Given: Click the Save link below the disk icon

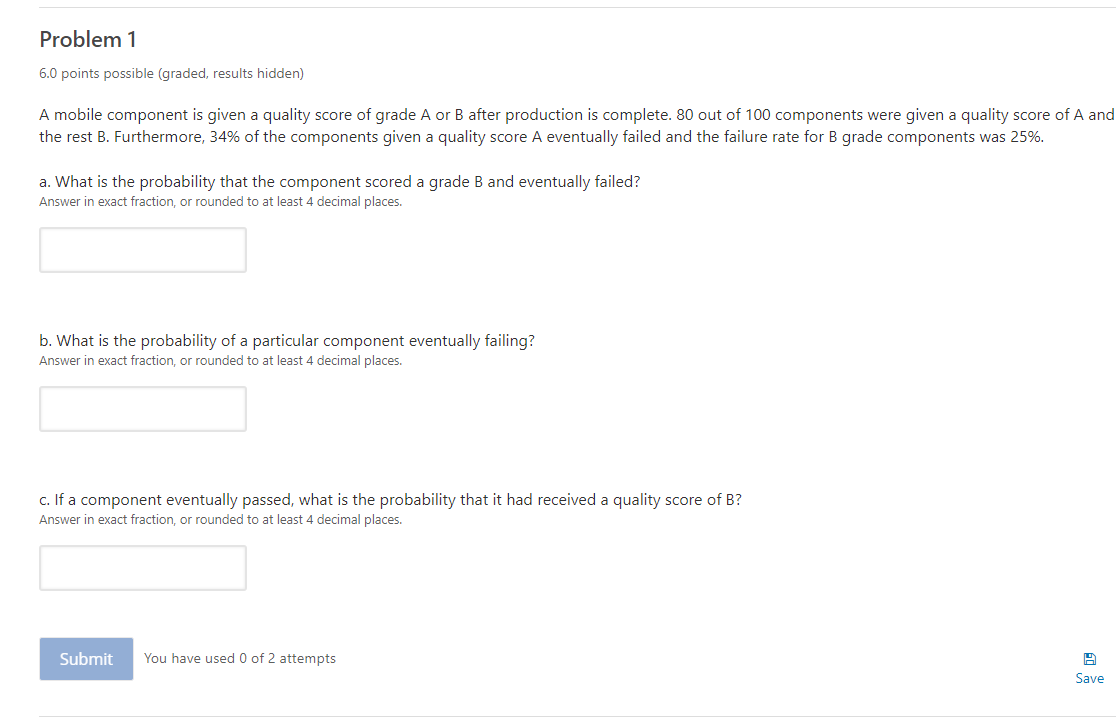Looking at the screenshot, I should [x=1089, y=678].
